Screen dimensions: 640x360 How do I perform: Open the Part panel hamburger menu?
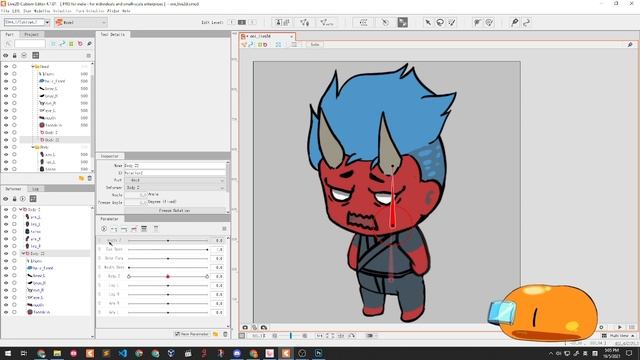click(89, 56)
